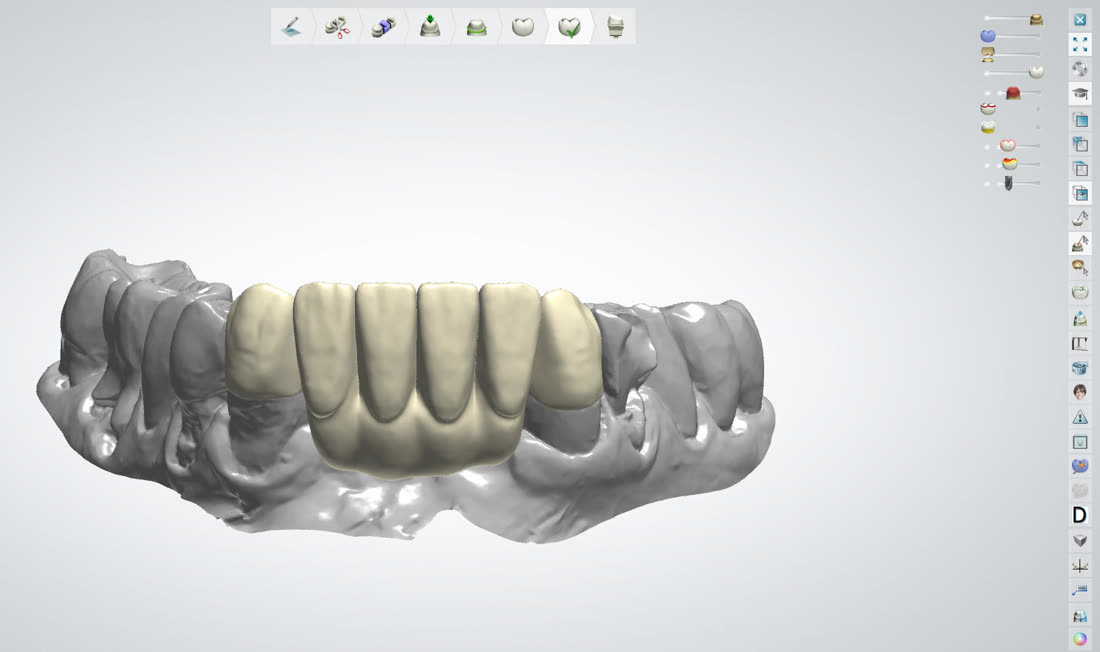Select the top-side cube view icon
The image size is (1100, 652).
(x=1080, y=145)
